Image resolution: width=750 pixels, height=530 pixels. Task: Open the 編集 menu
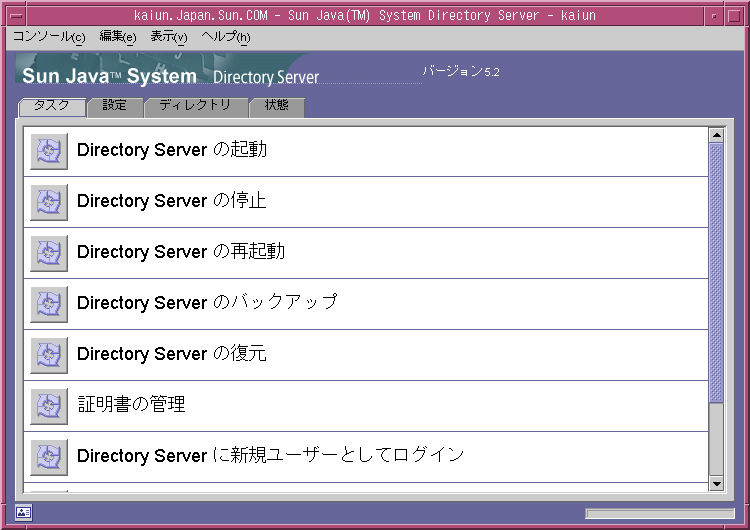coord(118,37)
